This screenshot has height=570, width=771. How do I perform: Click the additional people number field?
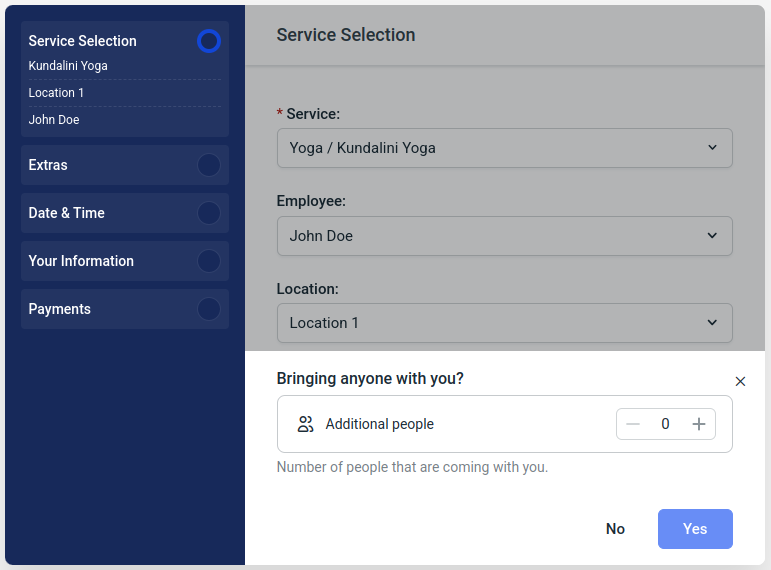pyautogui.click(x=665, y=424)
